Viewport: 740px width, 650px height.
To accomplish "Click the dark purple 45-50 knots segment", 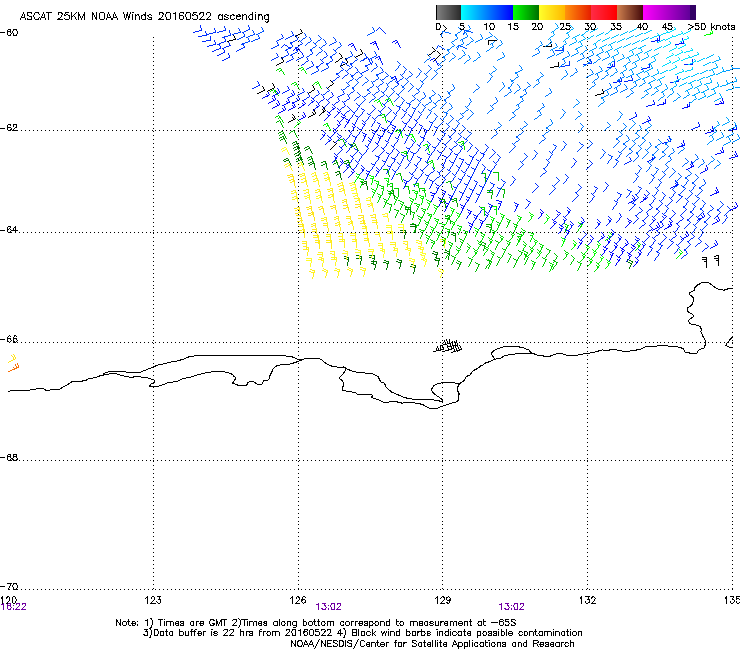I will 682,12.
